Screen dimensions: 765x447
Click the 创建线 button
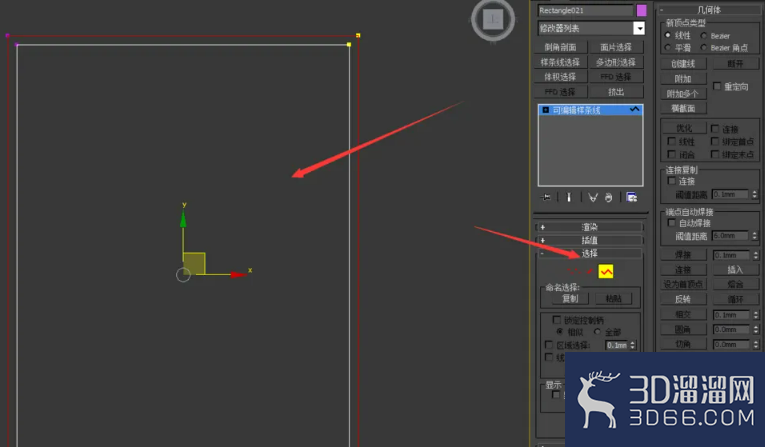coord(683,63)
